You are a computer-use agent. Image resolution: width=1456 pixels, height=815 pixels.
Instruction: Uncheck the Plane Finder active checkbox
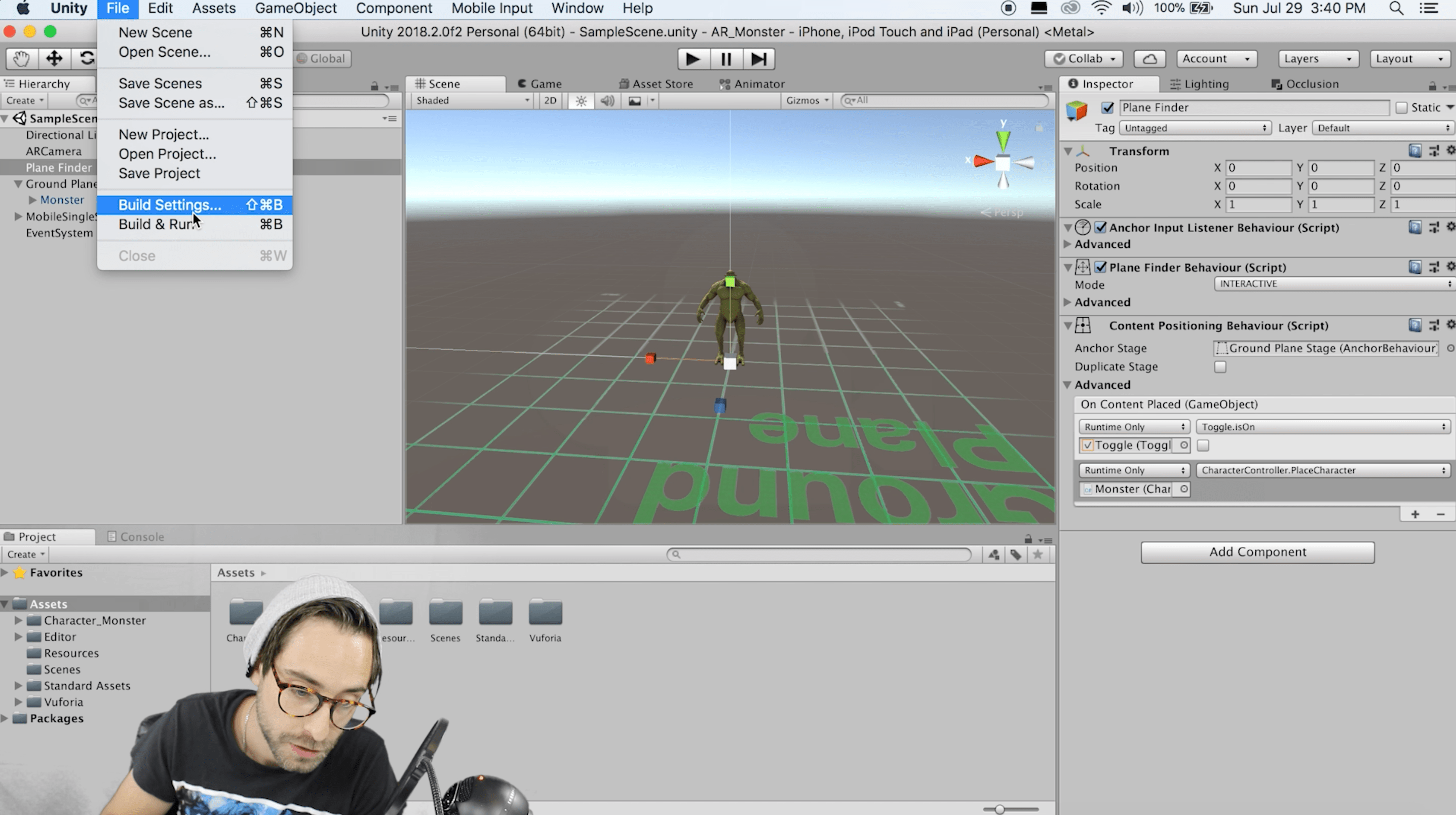(x=1107, y=107)
